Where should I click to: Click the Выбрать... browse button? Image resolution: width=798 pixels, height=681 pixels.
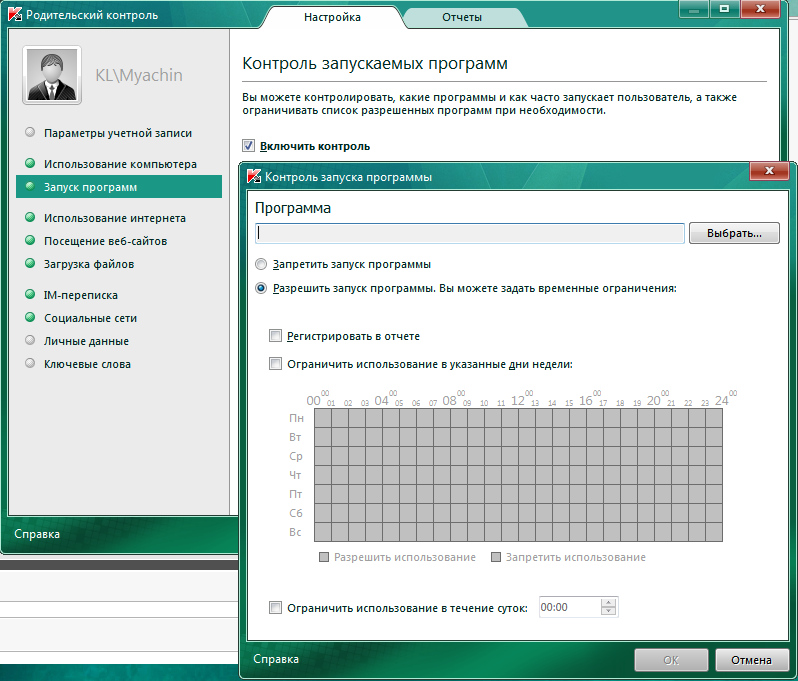pyautogui.click(x=734, y=233)
